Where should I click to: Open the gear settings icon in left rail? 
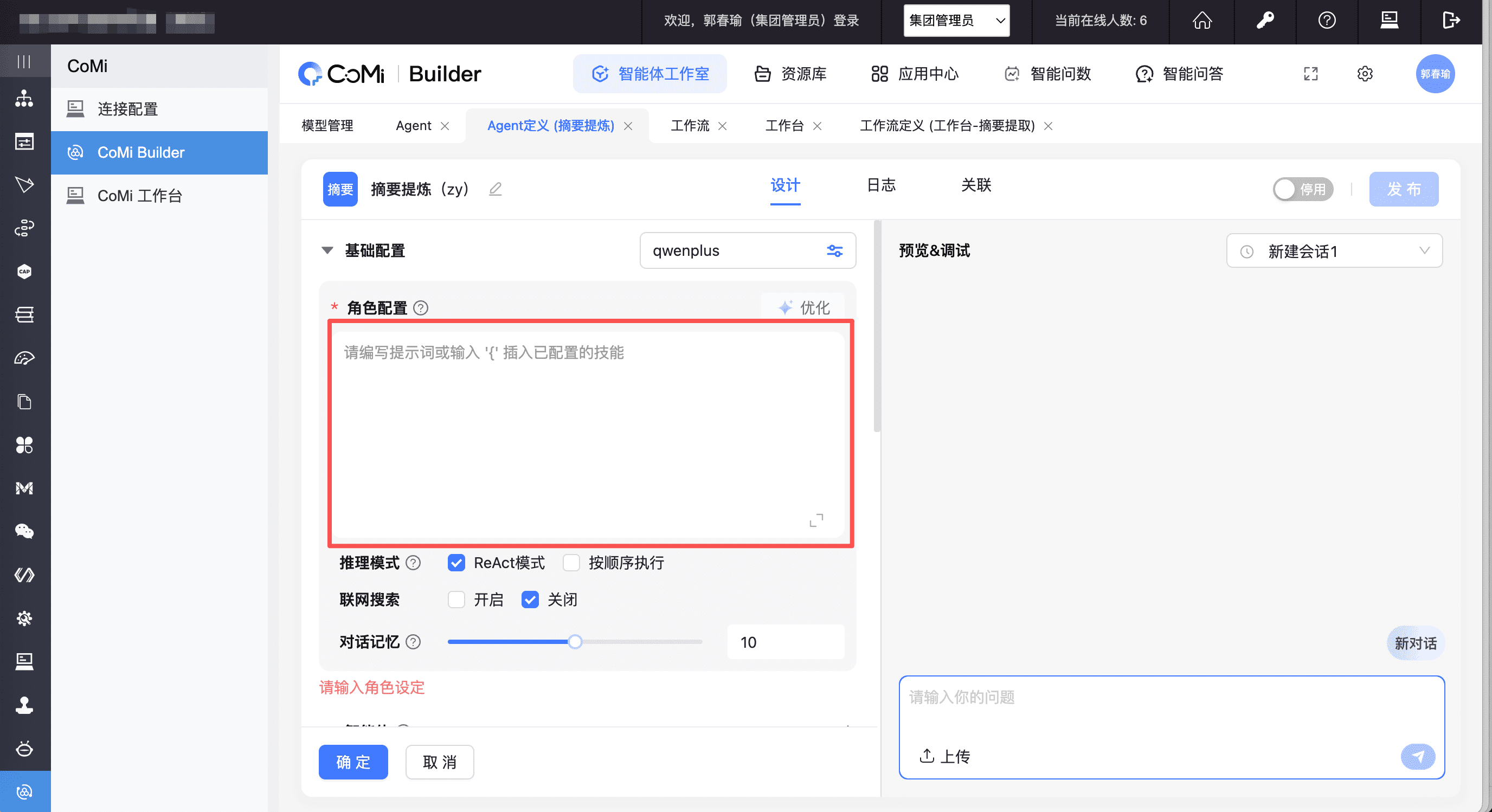(24, 618)
